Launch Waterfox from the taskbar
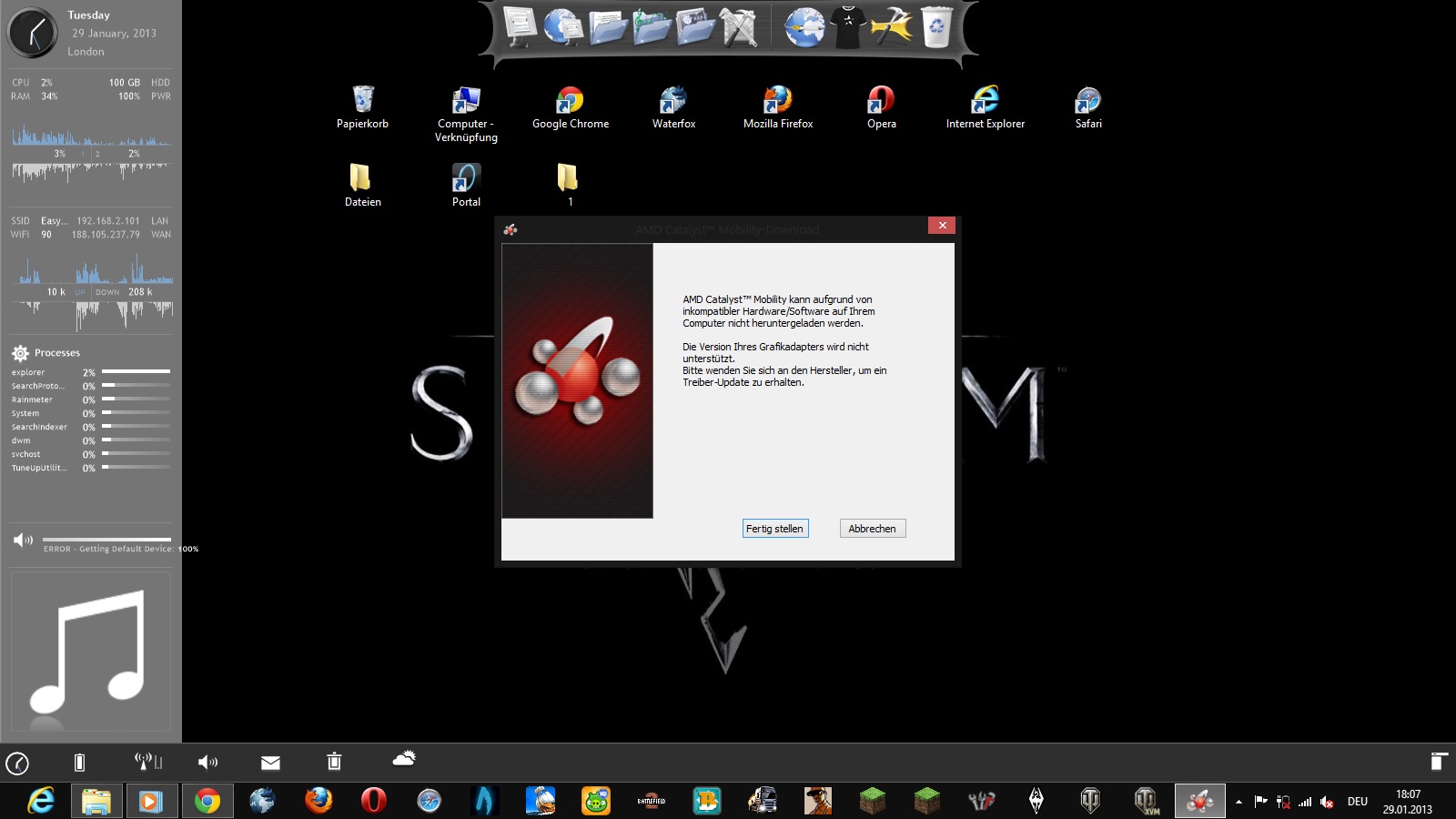The height and width of the screenshot is (819, 1456). (262, 801)
